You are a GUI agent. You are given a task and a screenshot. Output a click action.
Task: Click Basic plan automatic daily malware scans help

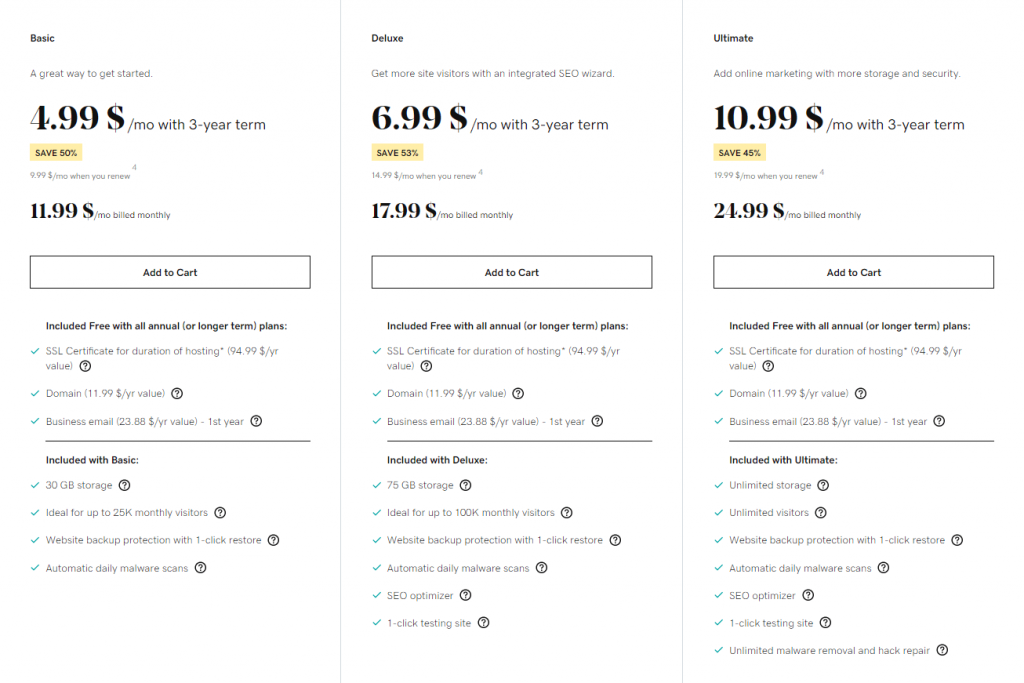tap(200, 567)
